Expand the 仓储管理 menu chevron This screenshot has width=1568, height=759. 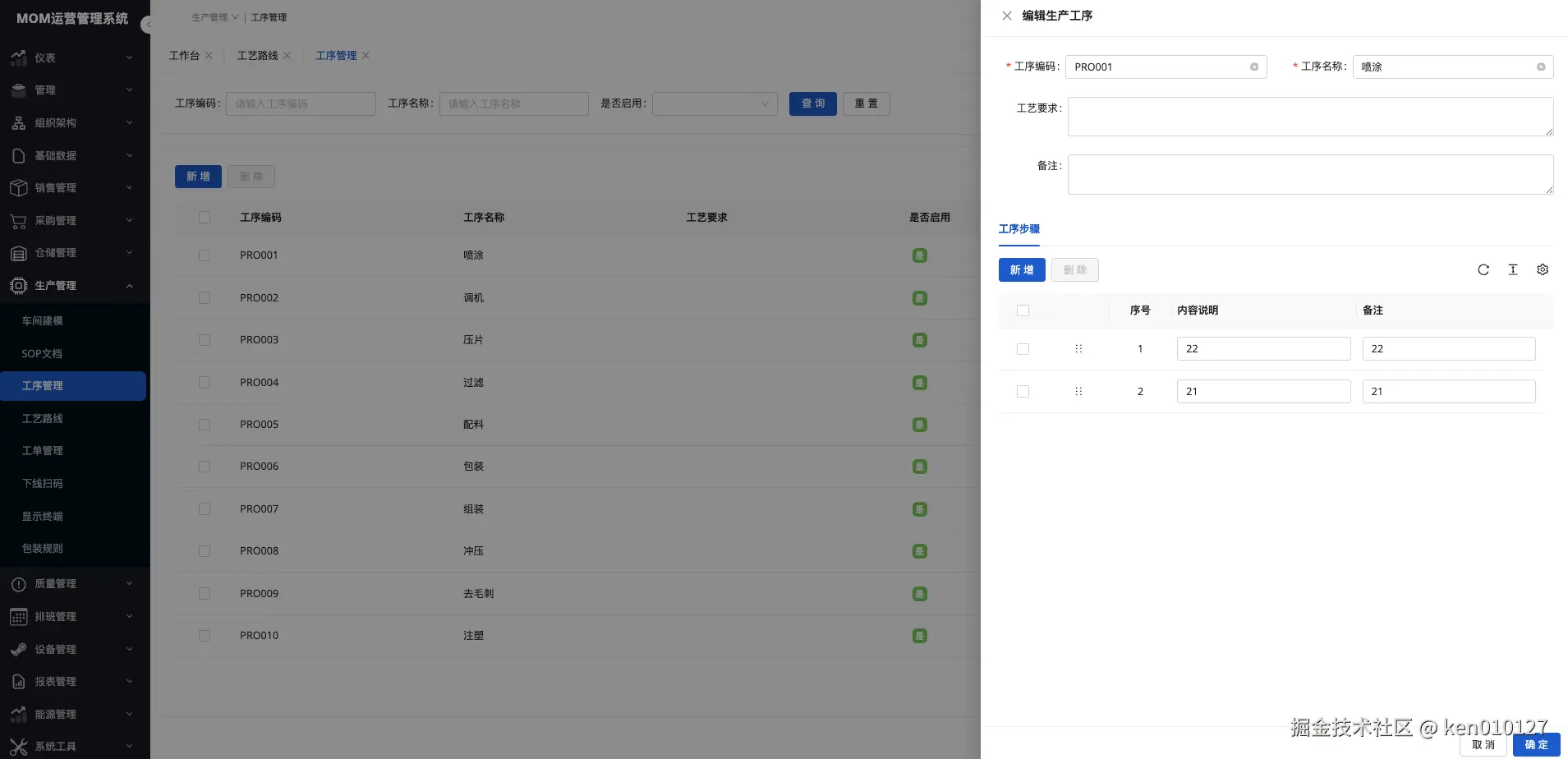coord(129,253)
